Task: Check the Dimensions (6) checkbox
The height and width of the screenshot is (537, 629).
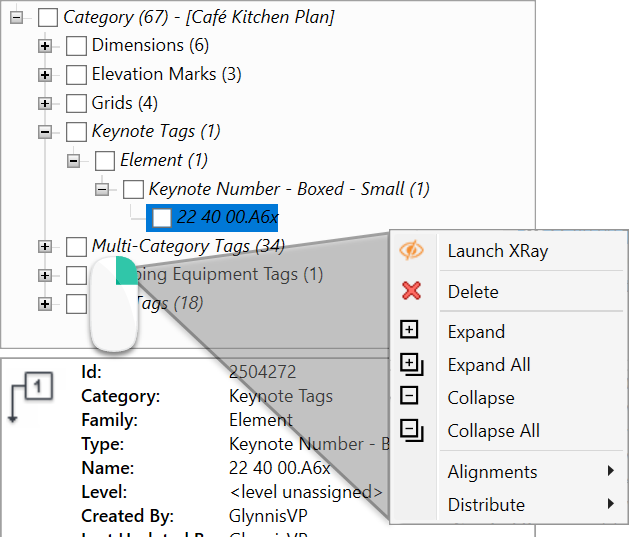Action: (x=76, y=46)
